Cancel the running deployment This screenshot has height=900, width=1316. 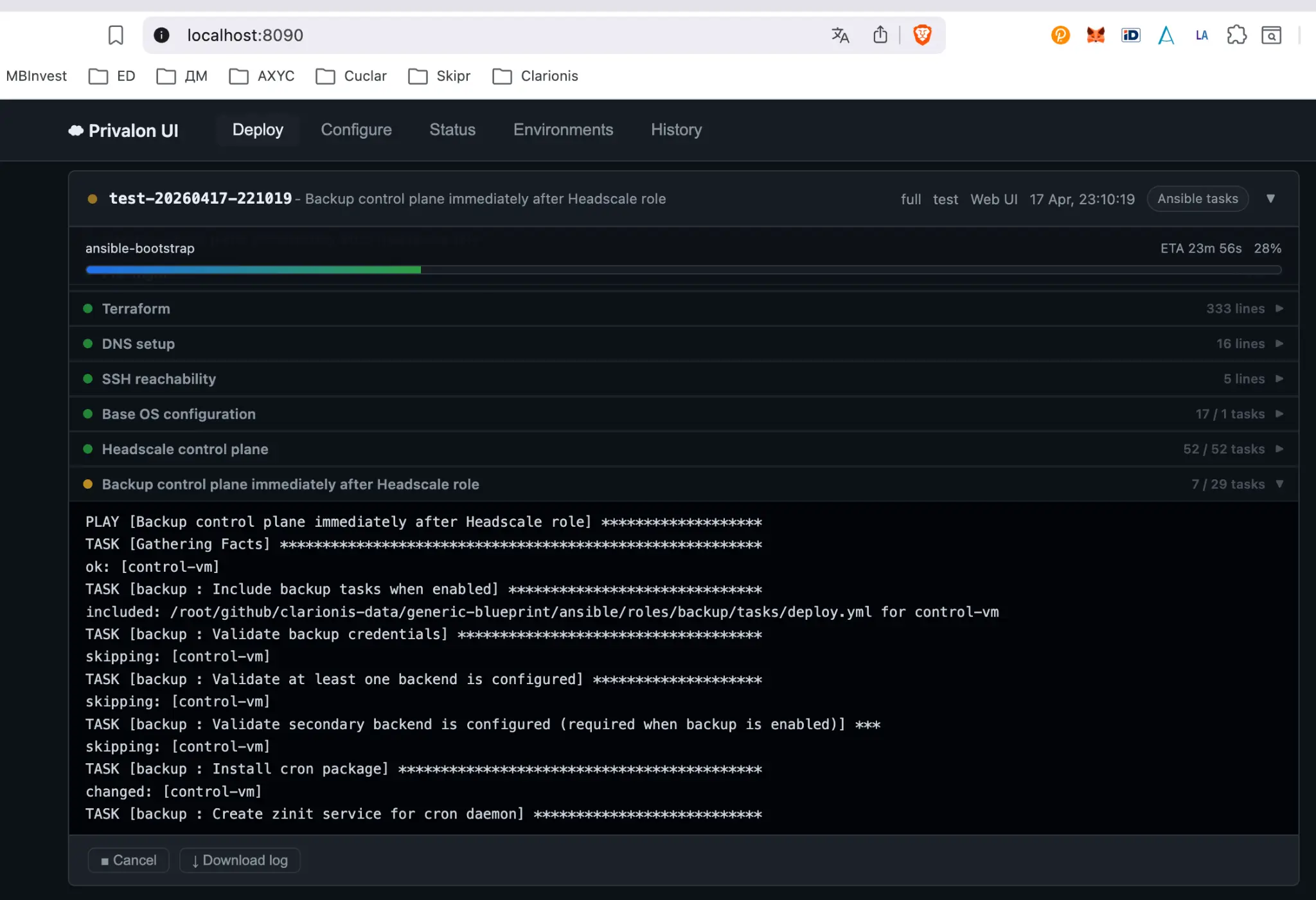point(128,860)
